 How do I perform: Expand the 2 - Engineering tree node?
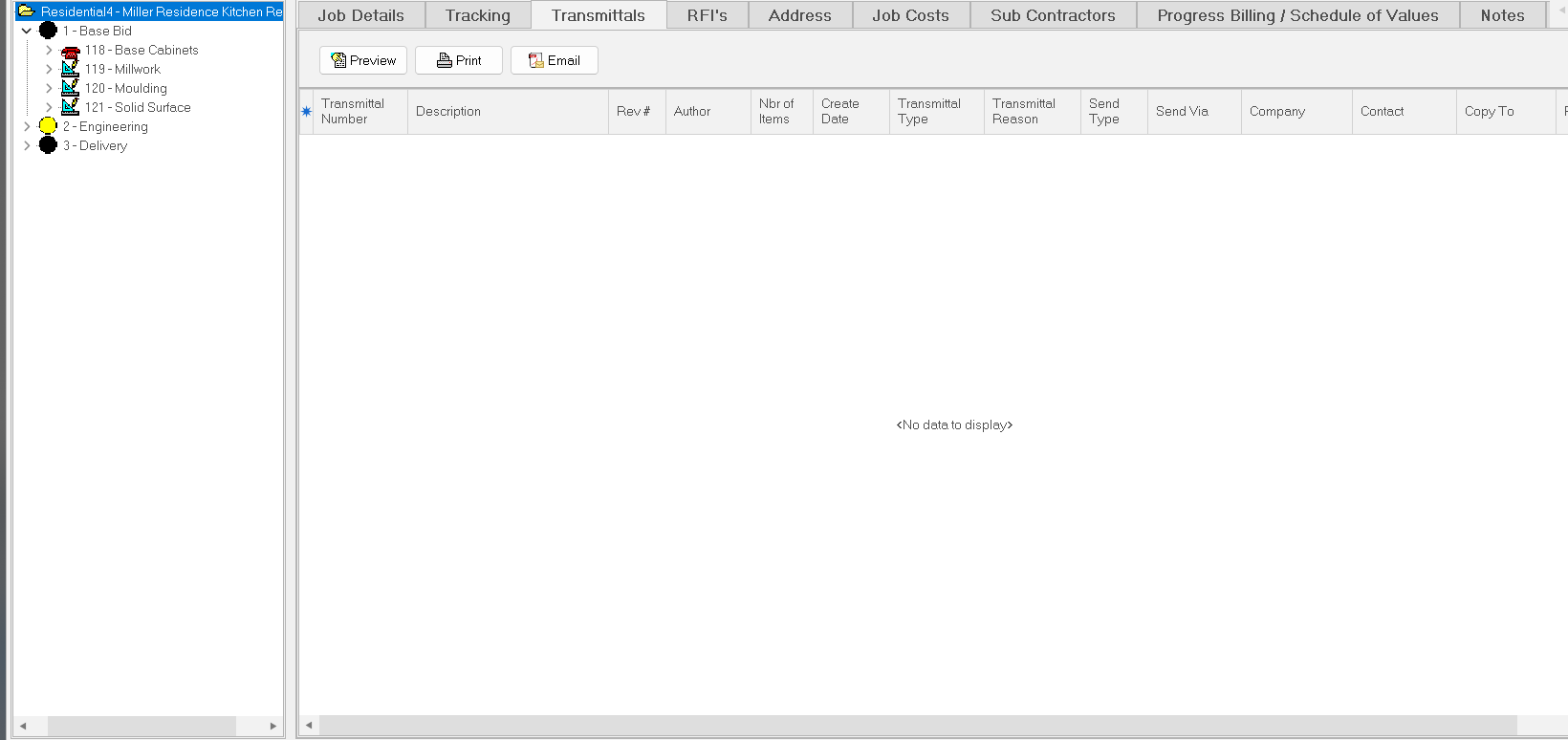click(27, 126)
